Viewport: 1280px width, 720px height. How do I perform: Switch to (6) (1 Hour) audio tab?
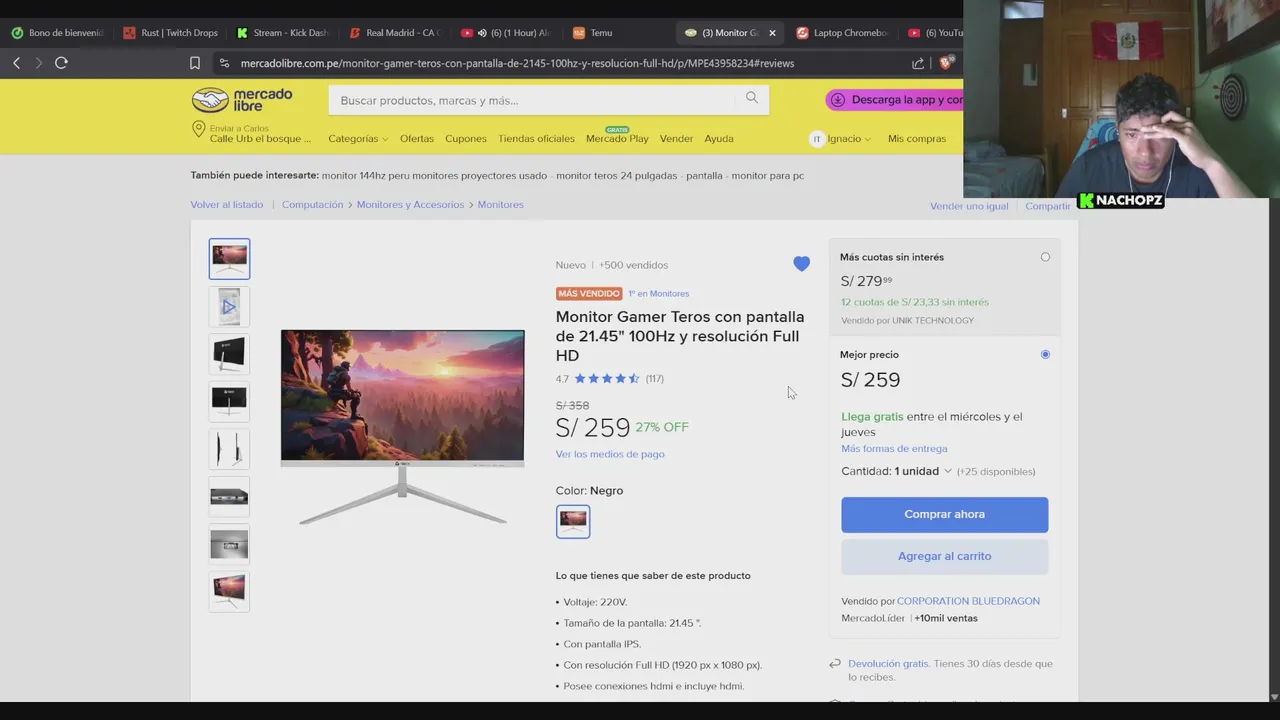(505, 33)
